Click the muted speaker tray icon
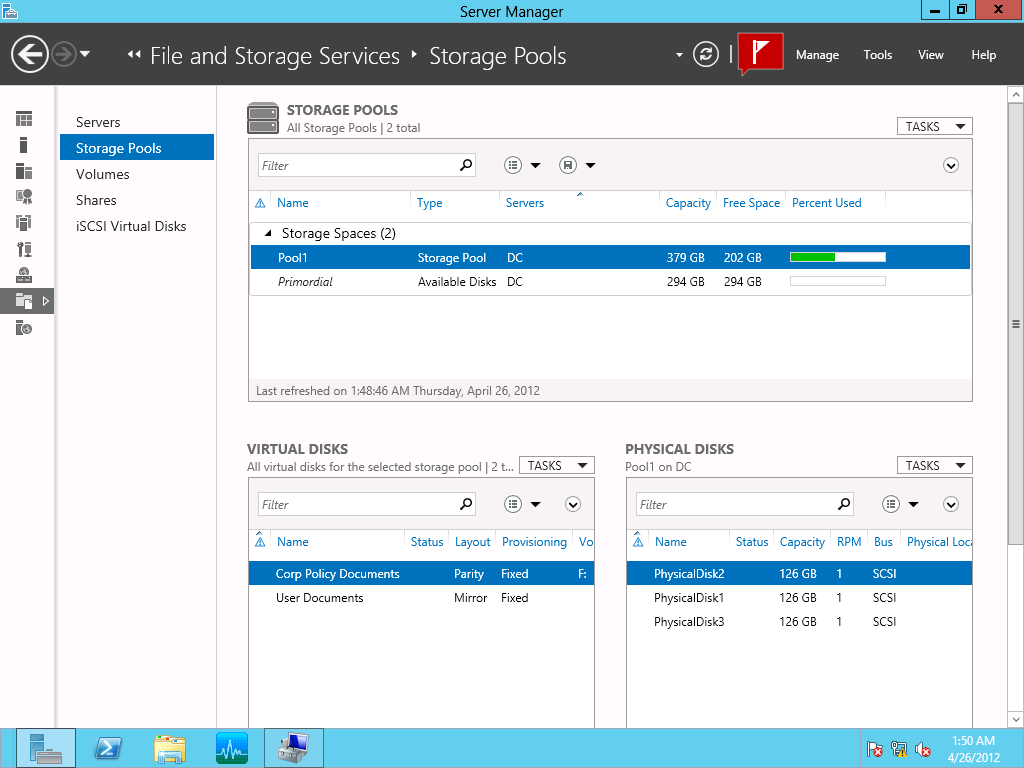Image resolution: width=1024 pixels, height=768 pixels. coord(923,749)
